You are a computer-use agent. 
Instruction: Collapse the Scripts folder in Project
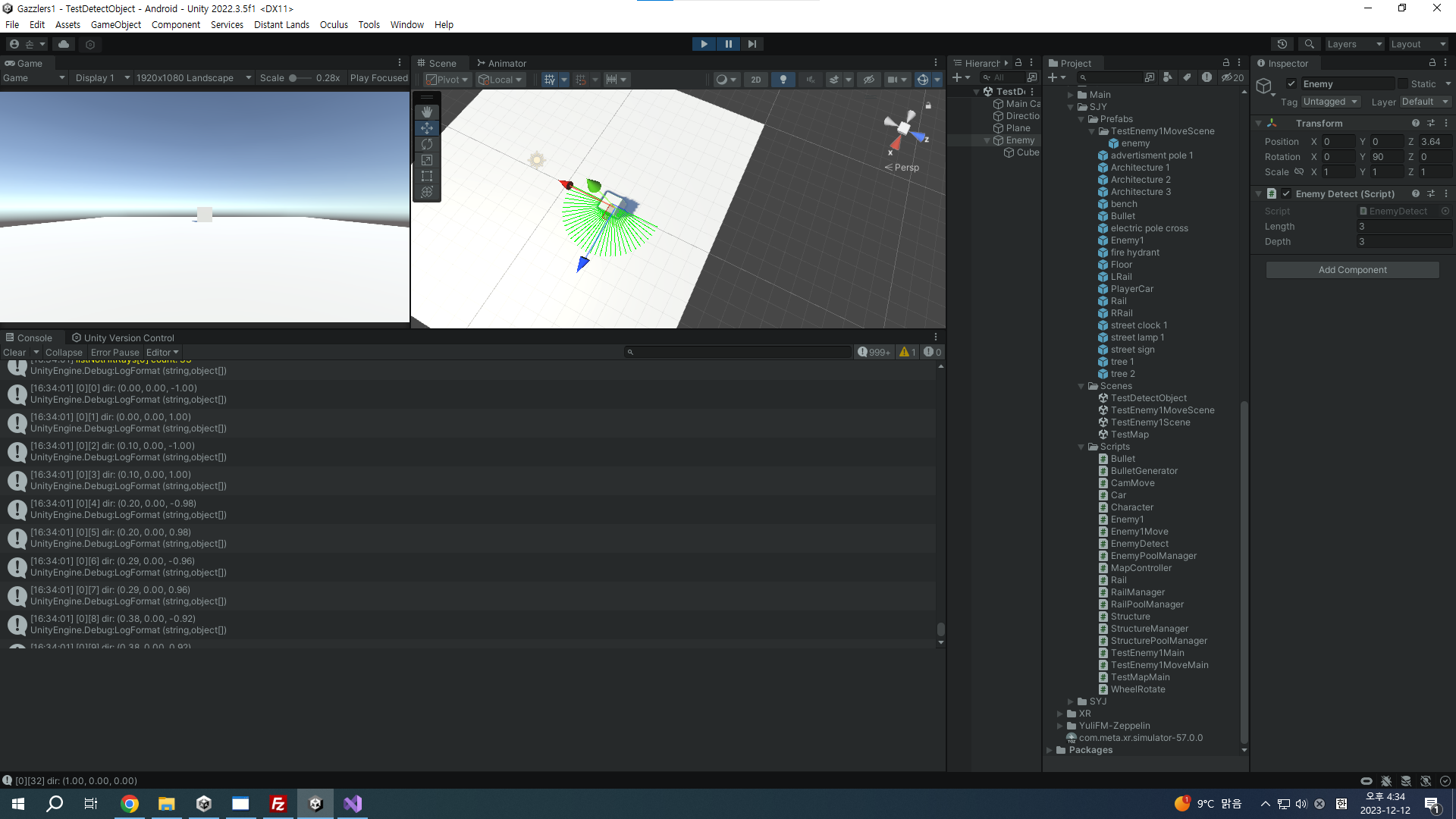[1081, 447]
